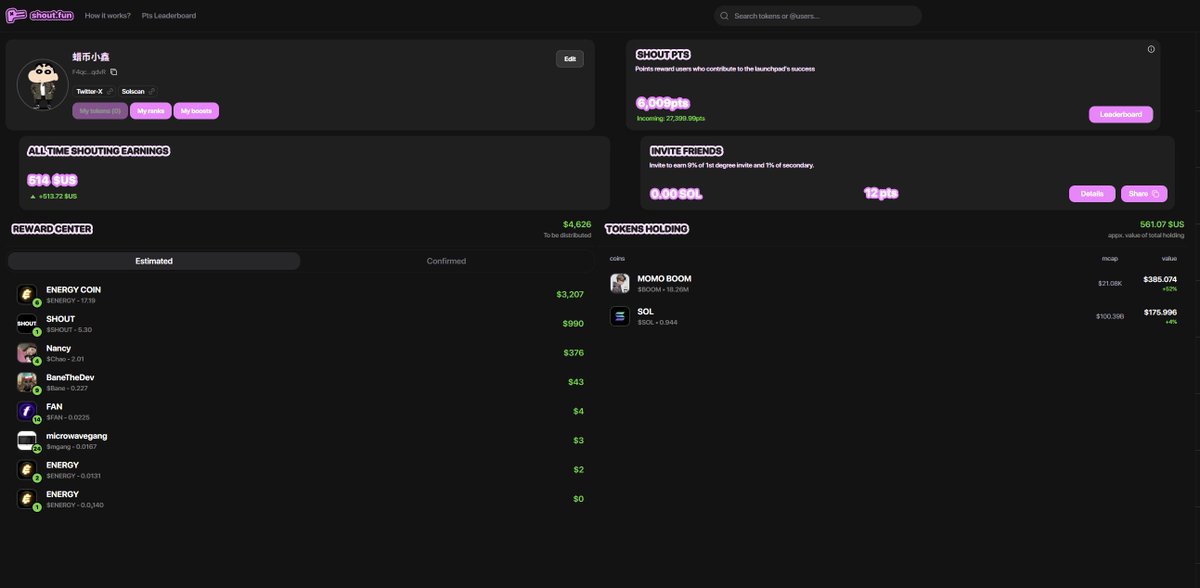Screen dimensions: 1200x588
Task: Click the SHOUT reward name
Action: coord(60,319)
